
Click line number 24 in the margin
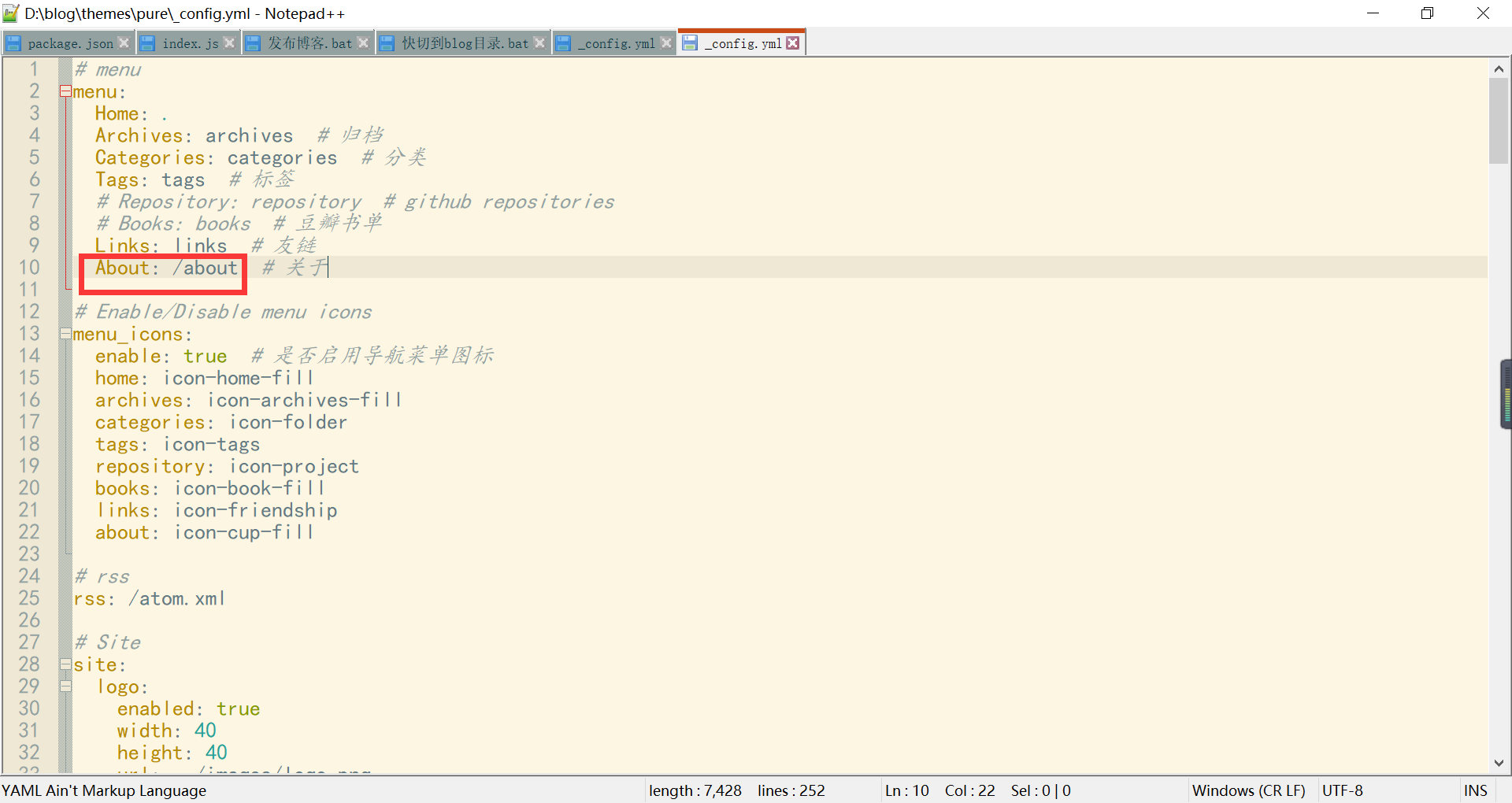coord(29,576)
